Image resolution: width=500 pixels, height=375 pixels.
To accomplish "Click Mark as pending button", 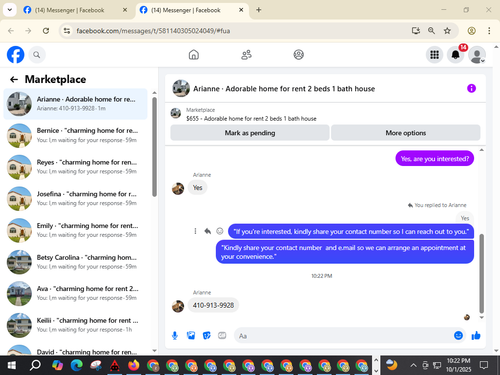I will [x=250, y=133].
